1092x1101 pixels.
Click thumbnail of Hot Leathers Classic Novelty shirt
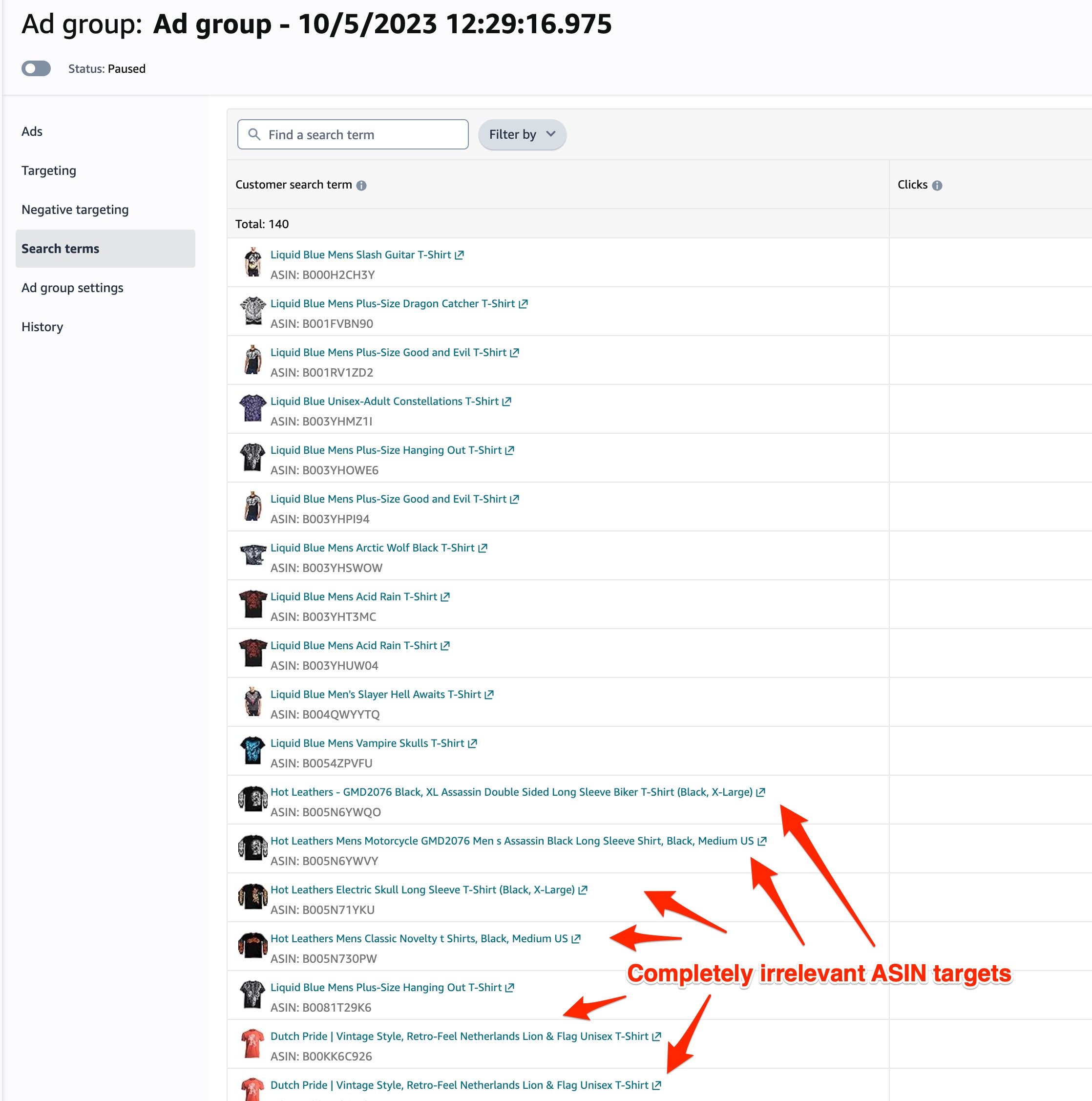click(252, 946)
